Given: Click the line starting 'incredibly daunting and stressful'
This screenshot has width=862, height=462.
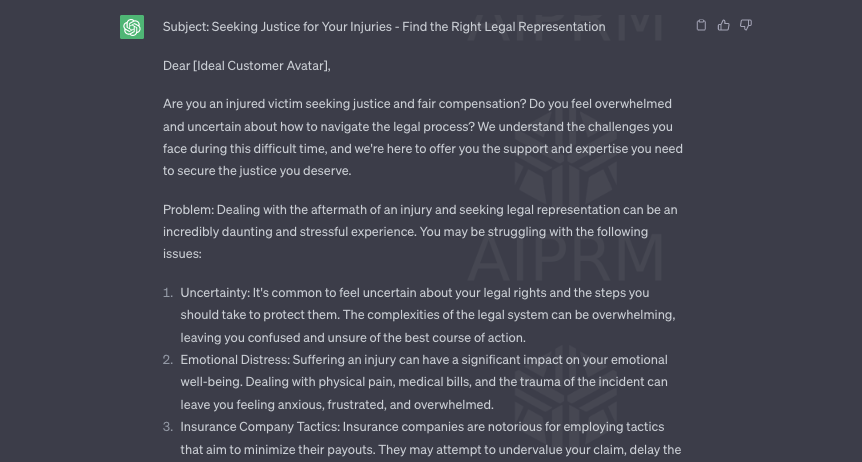Looking at the screenshot, I should [x=405, y=232].
